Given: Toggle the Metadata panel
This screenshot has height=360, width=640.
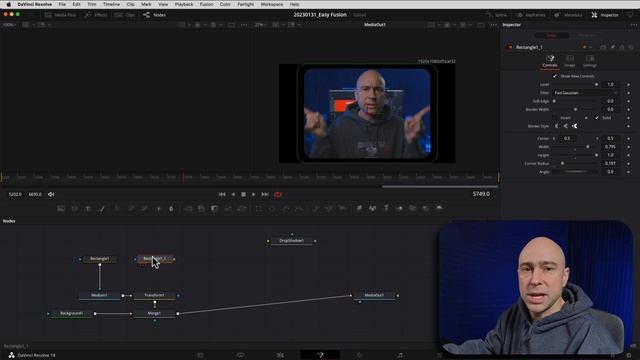Looking at the screenshot, I should point(568,15).
